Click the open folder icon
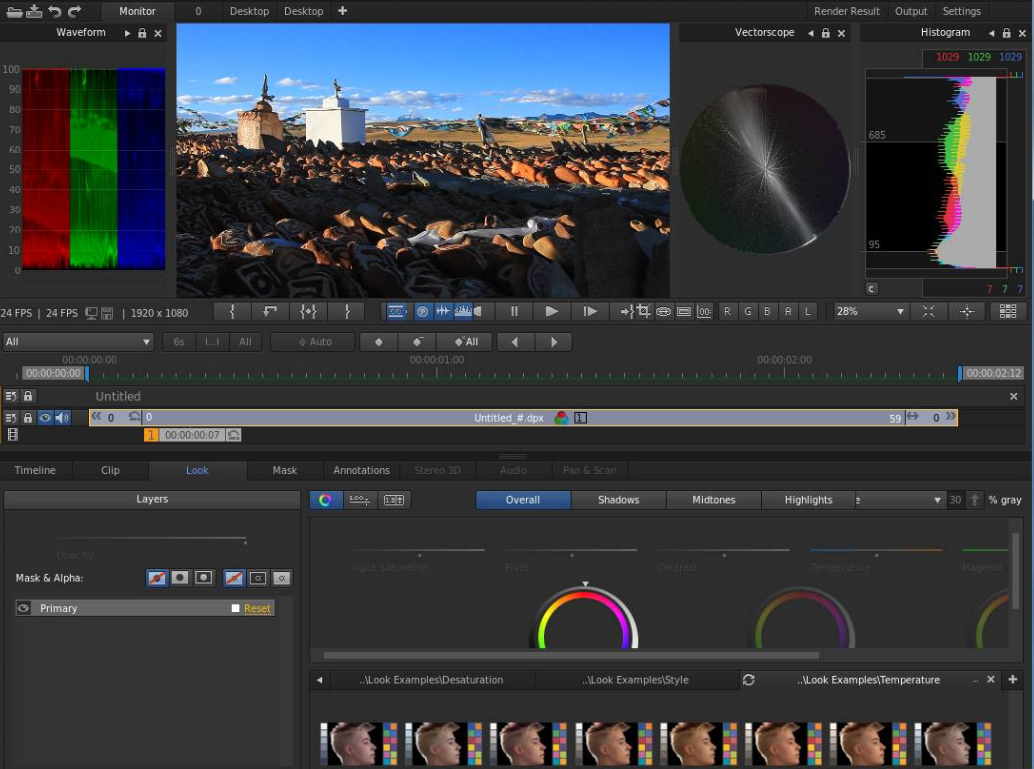 [12, 11]
